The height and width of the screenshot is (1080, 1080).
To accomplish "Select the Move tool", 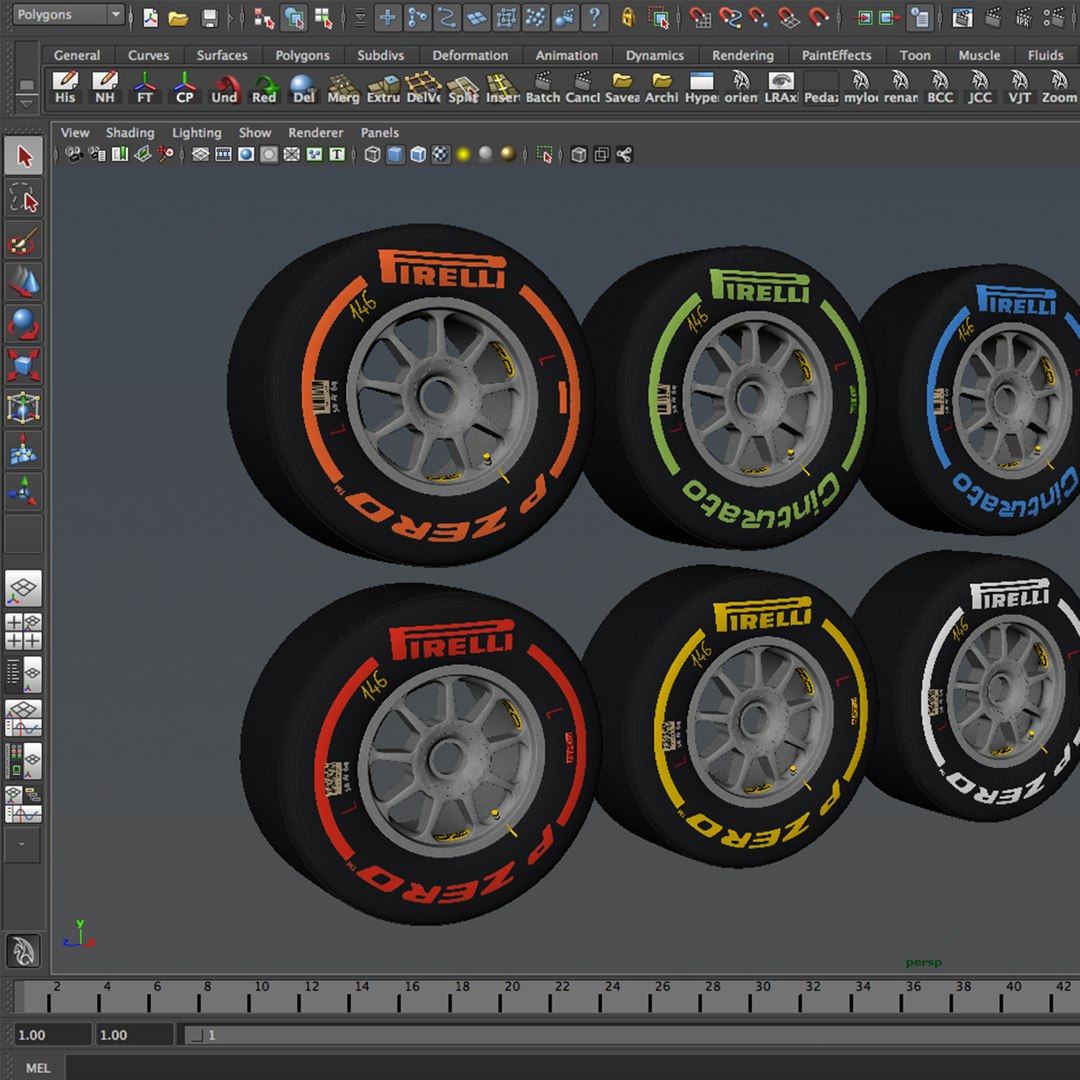I will (x=24, y=282).
